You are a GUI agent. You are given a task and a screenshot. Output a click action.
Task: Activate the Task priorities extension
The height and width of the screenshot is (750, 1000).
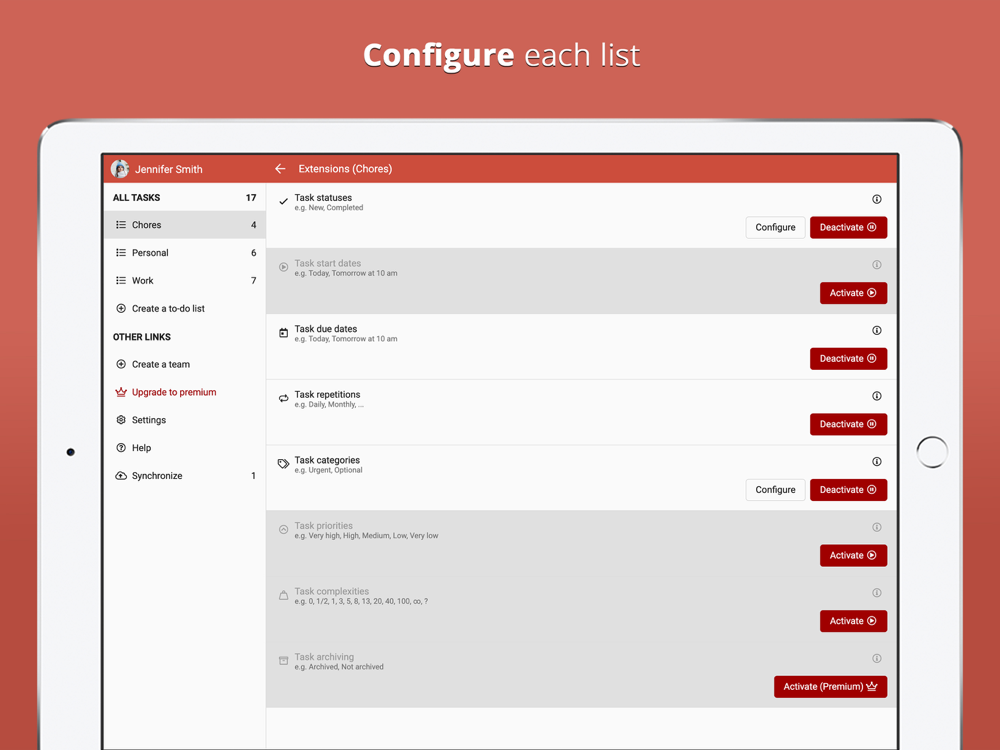(853, 555)
